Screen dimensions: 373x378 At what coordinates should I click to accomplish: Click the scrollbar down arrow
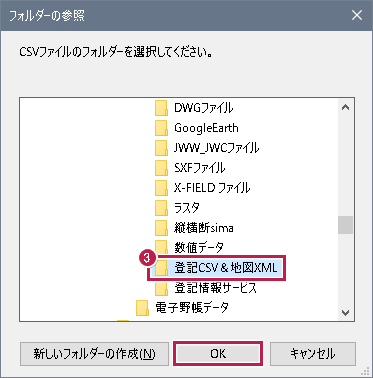click(346, 313)
